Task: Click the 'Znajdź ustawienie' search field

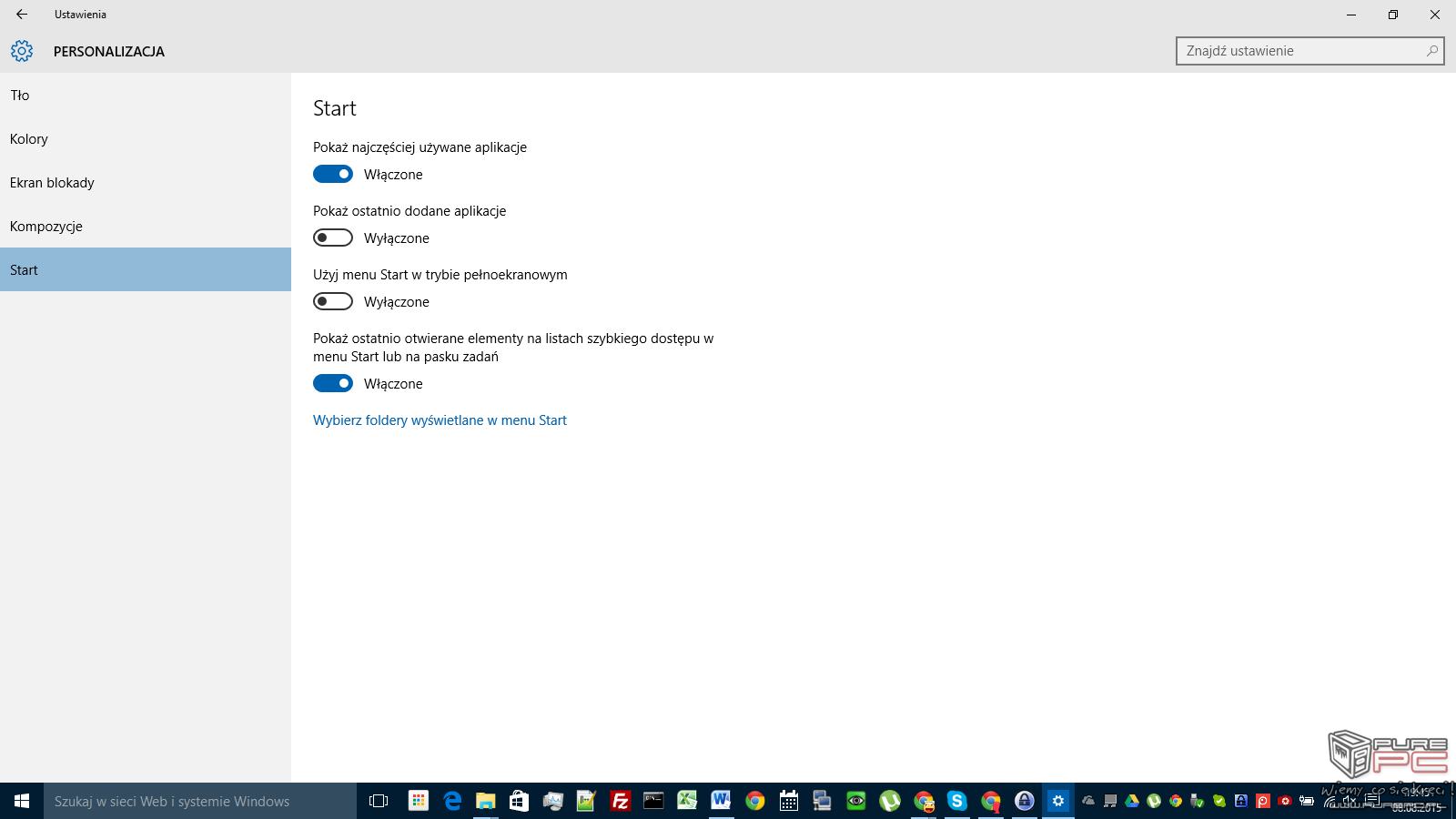Action: pyautogui.click(x=1301, y=51)
